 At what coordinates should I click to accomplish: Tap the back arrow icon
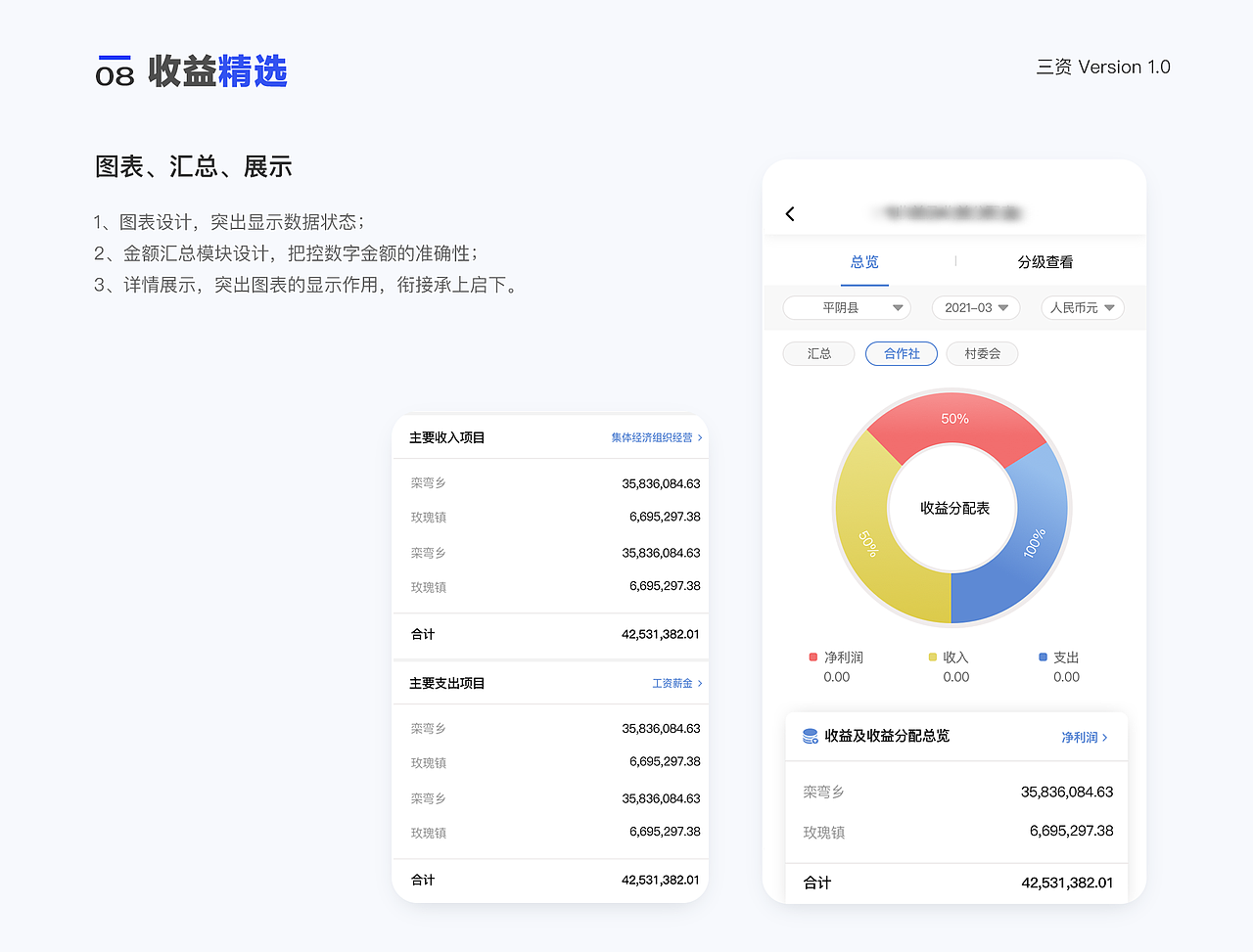pos(790,213)
